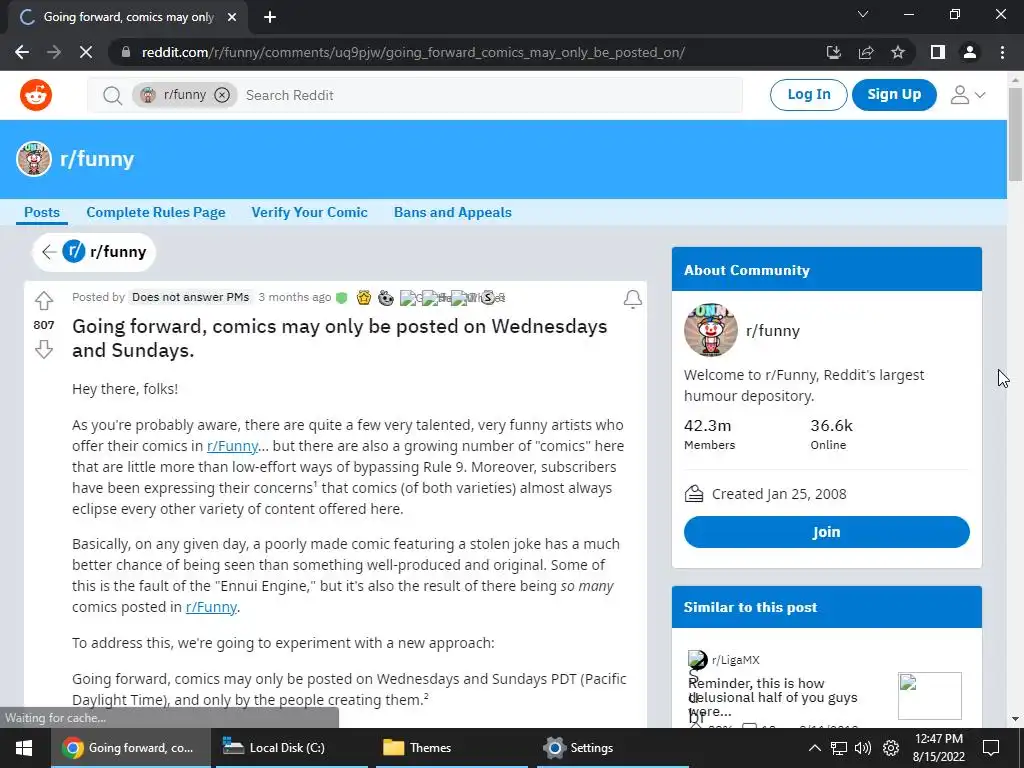The height and width of the screenshot is (768, 1024).
Task: Upvote the comics announcement post
Action: click(44, 300)
